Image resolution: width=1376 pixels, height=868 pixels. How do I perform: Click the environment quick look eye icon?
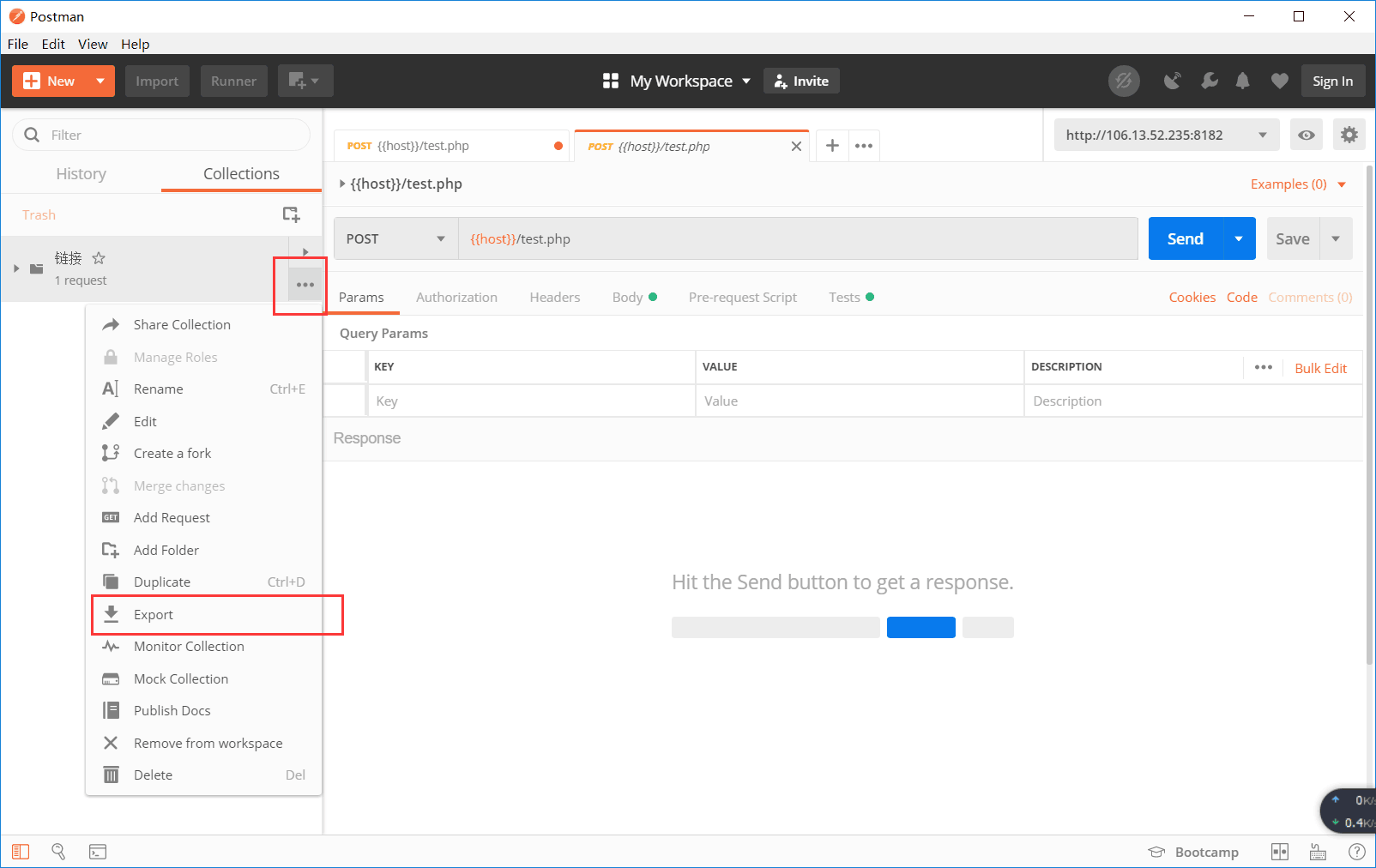tap(1306, 135)
